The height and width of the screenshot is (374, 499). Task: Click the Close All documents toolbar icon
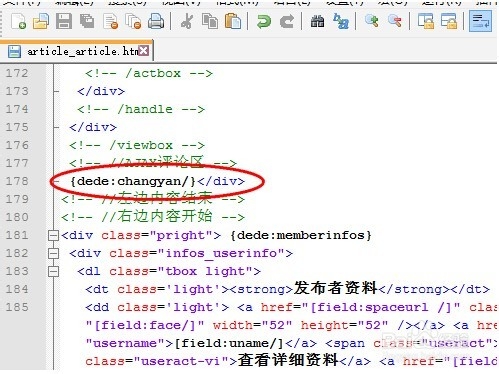(133, 21)
